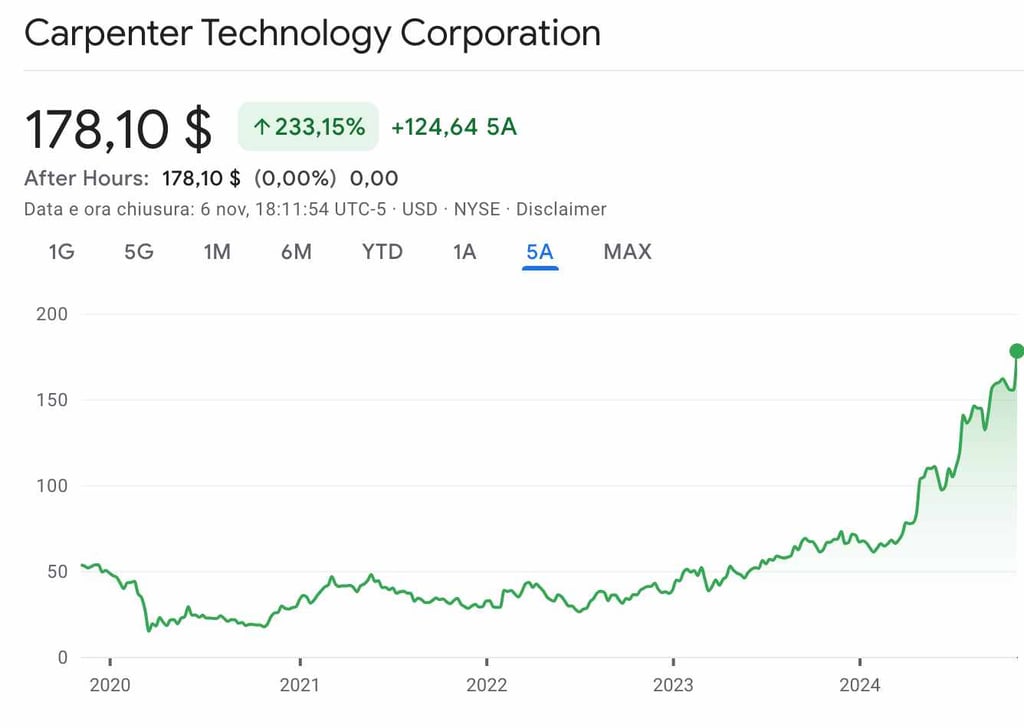Viewport: 1024px width, 728px height.
Task: Click the green upward arrow in percentage badge
Action: coord(262,127)
